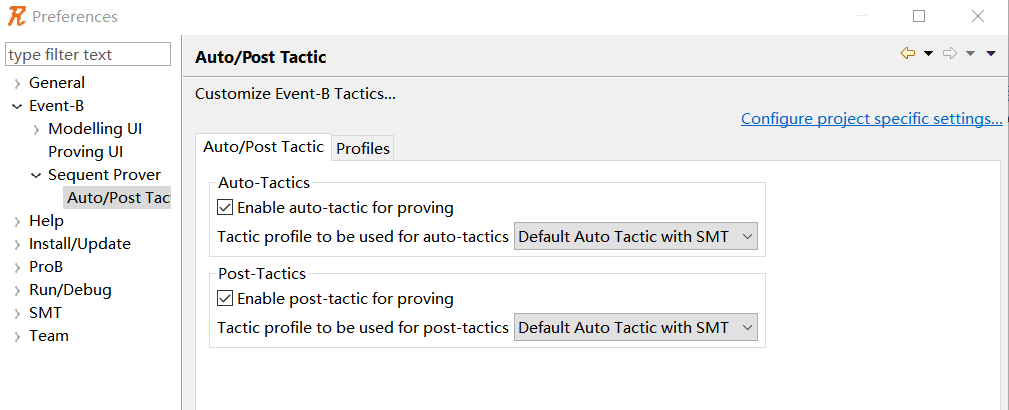Open the forward history dropdown arrow

click(x=971, y=53)
